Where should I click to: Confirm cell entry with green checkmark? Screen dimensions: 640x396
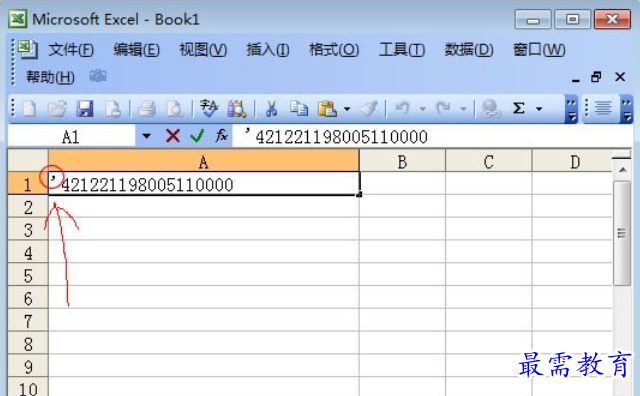tap(197, 136)
